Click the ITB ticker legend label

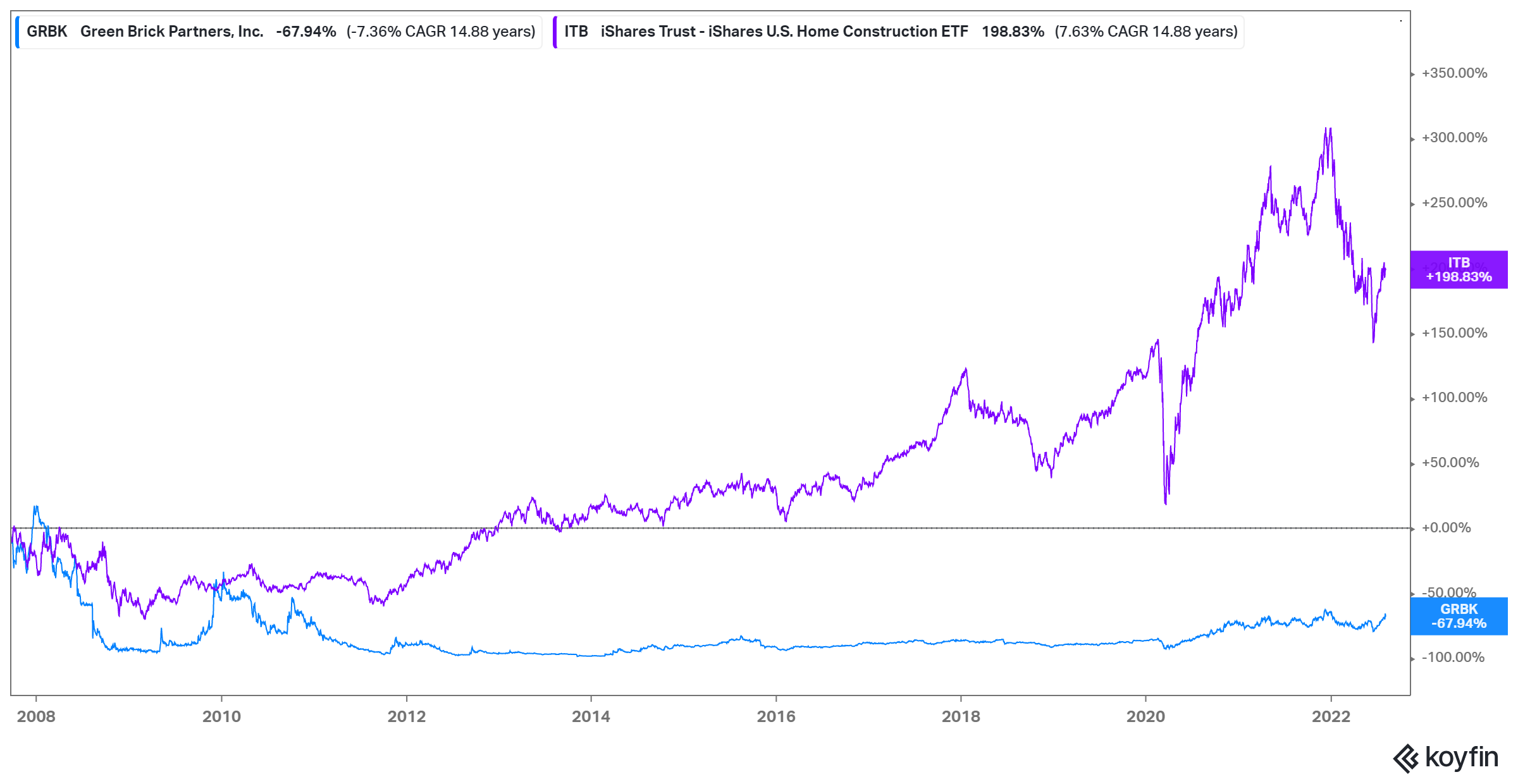[576, 32]
